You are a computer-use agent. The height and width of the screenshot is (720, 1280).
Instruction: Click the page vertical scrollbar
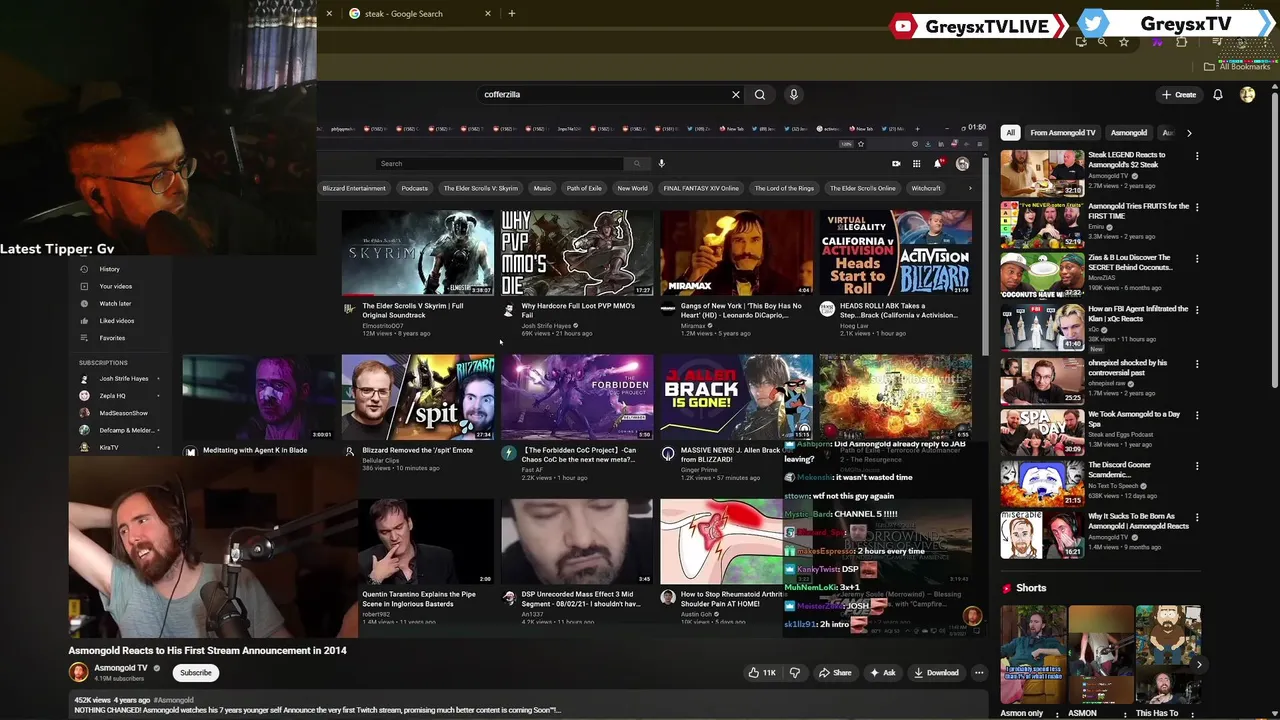[1274, 240]
